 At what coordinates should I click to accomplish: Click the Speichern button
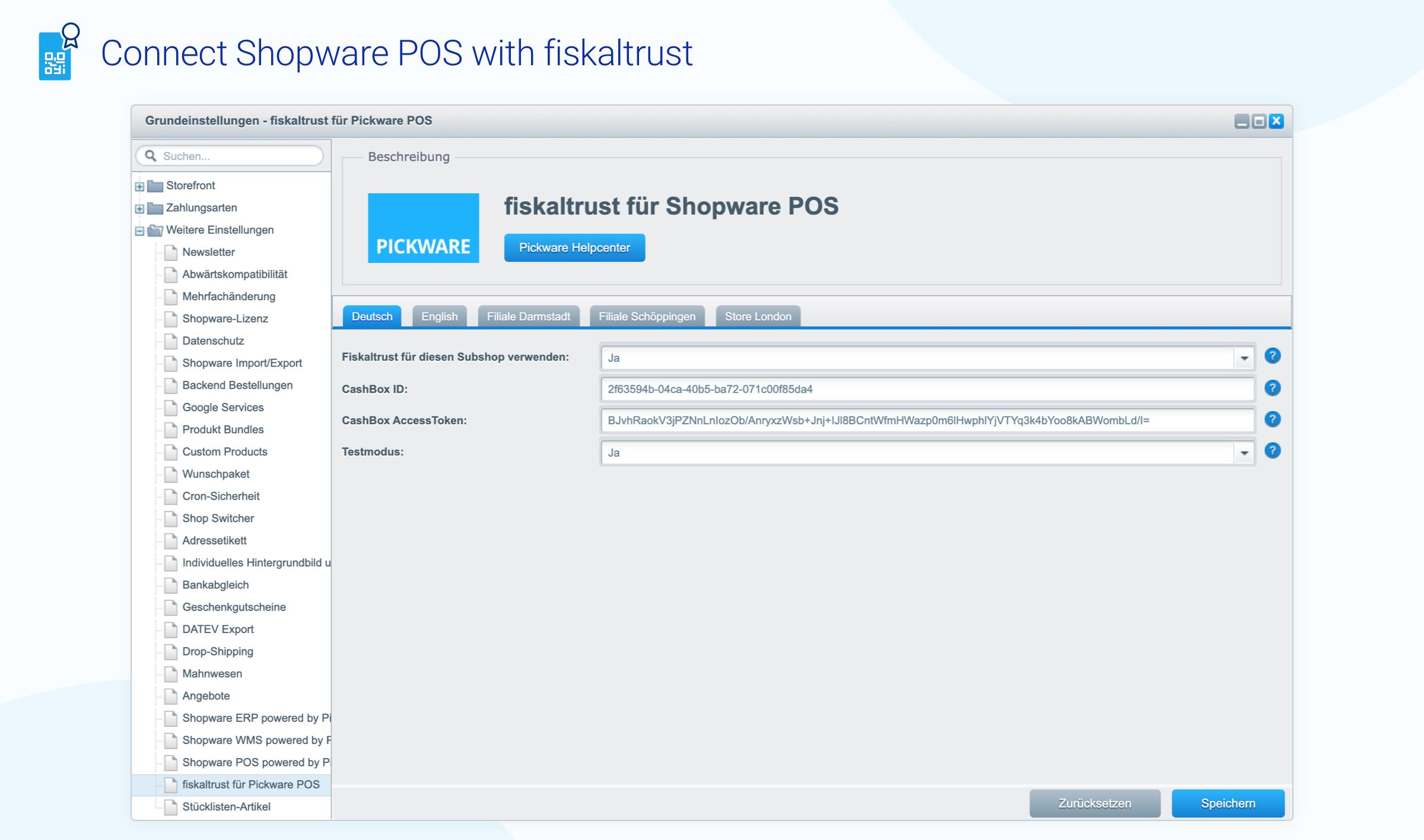1228,803
